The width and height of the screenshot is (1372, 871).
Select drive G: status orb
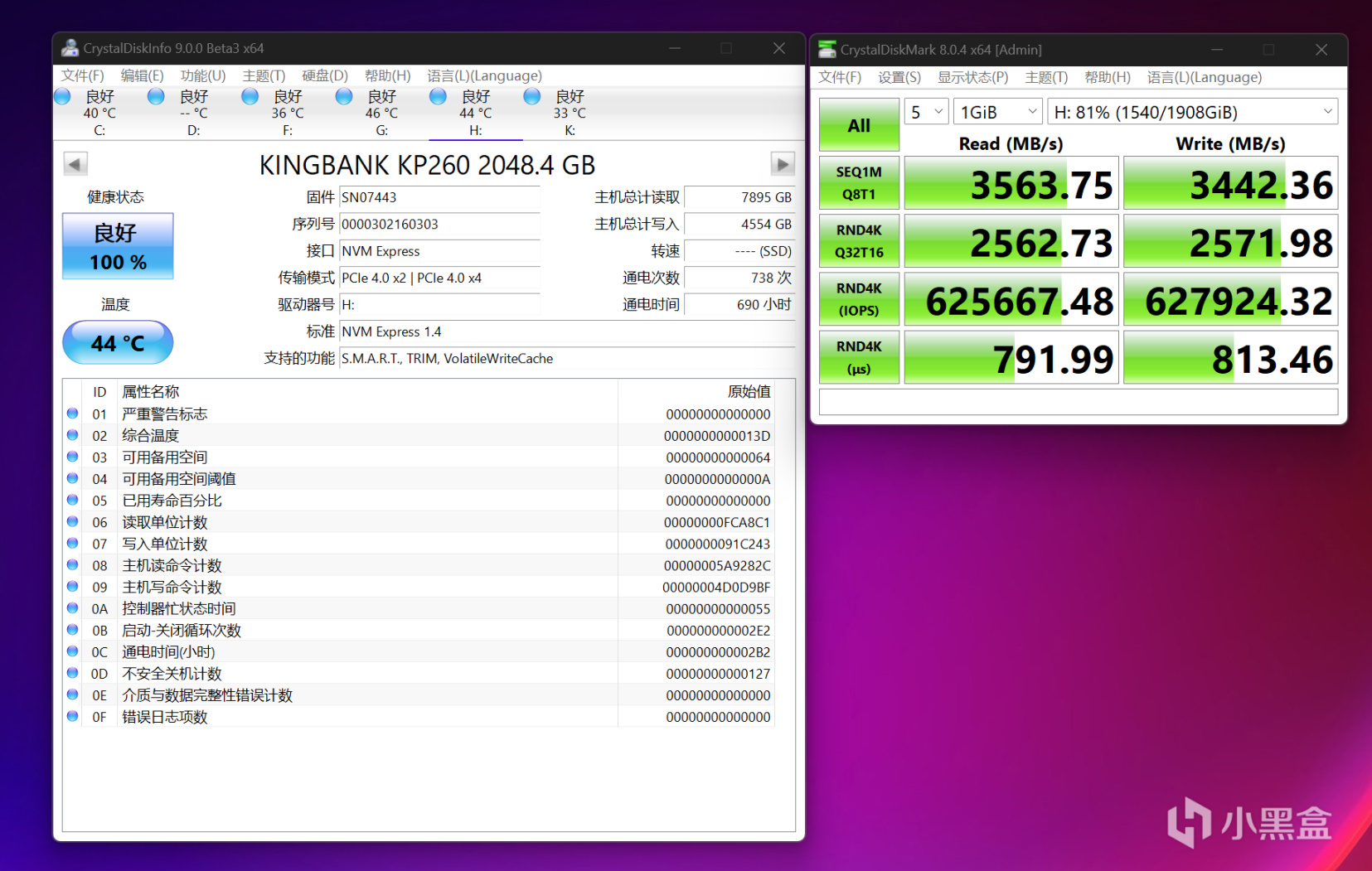(344, 97)
